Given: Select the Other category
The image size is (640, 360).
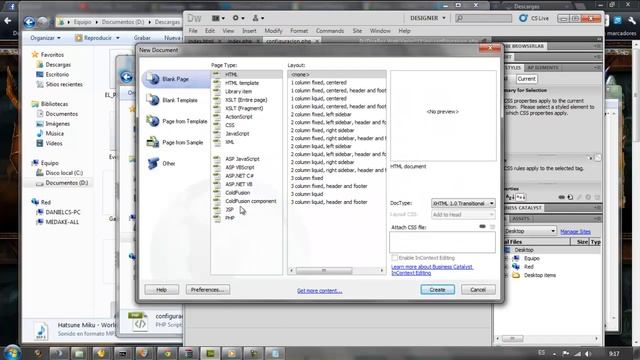Looking at the screenshot, I should click(162, 163).
